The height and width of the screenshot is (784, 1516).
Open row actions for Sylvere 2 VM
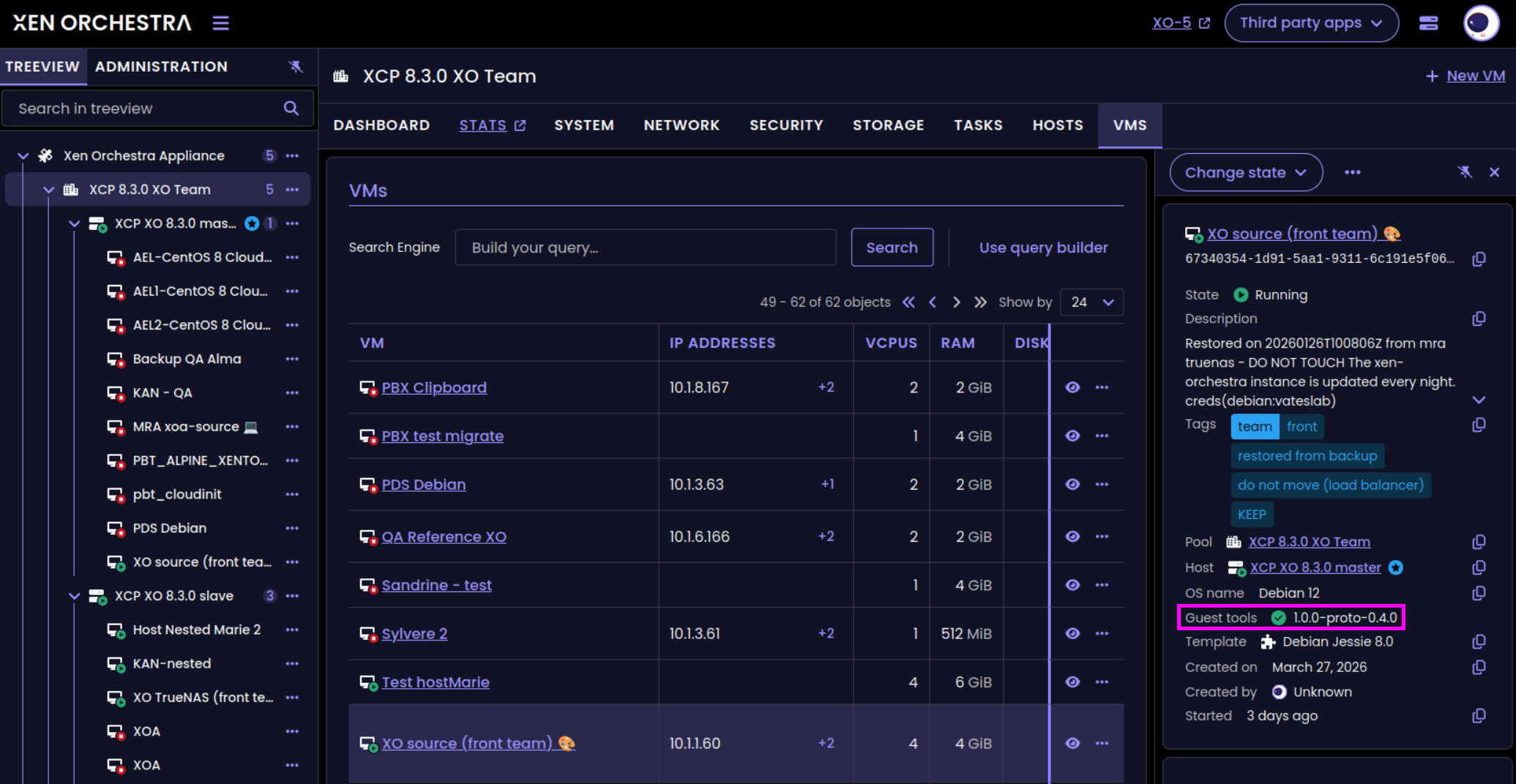(x=1102, y=634)
